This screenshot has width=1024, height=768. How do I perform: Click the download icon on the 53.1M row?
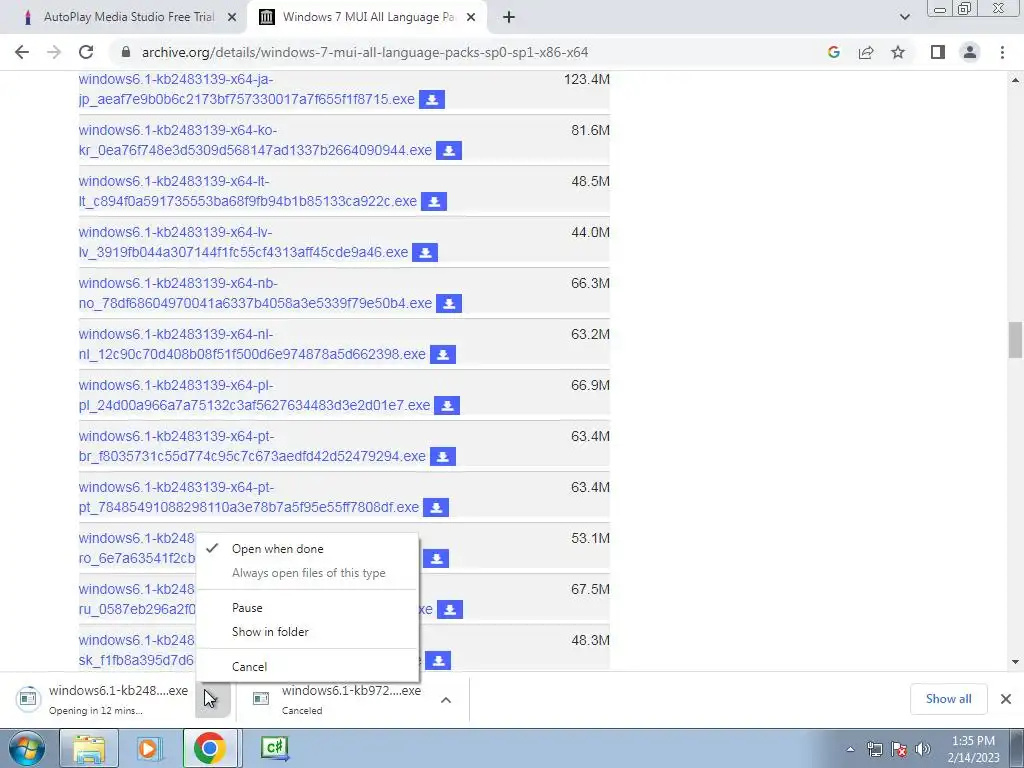[x=436, y=558]
